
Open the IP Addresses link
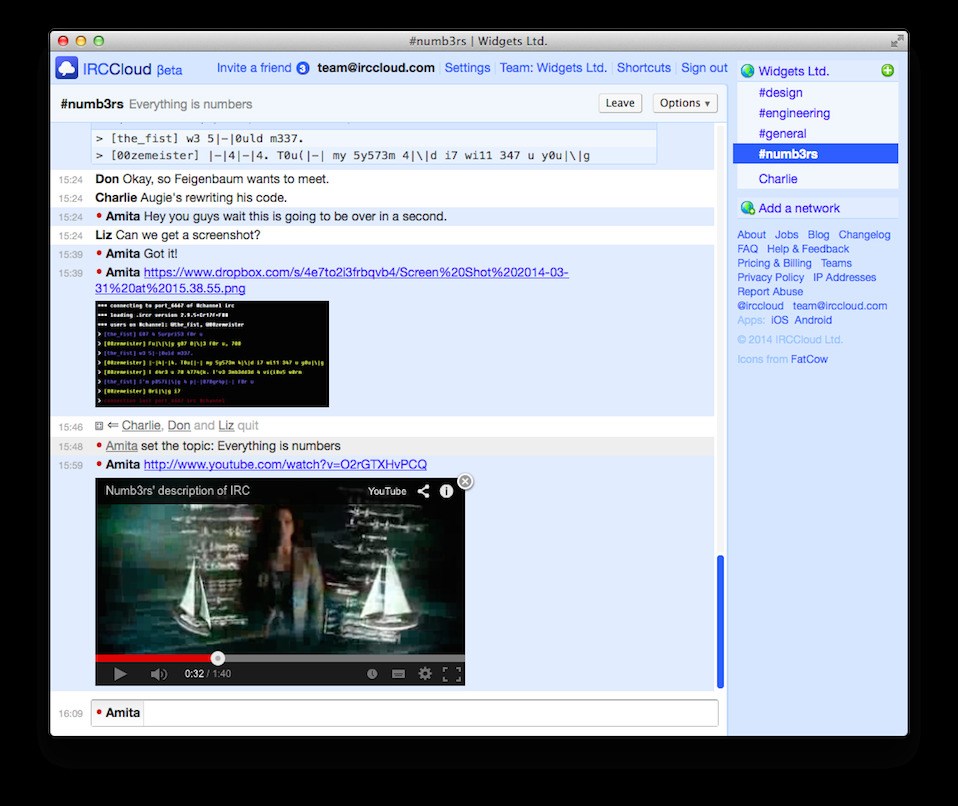[844, 277]
